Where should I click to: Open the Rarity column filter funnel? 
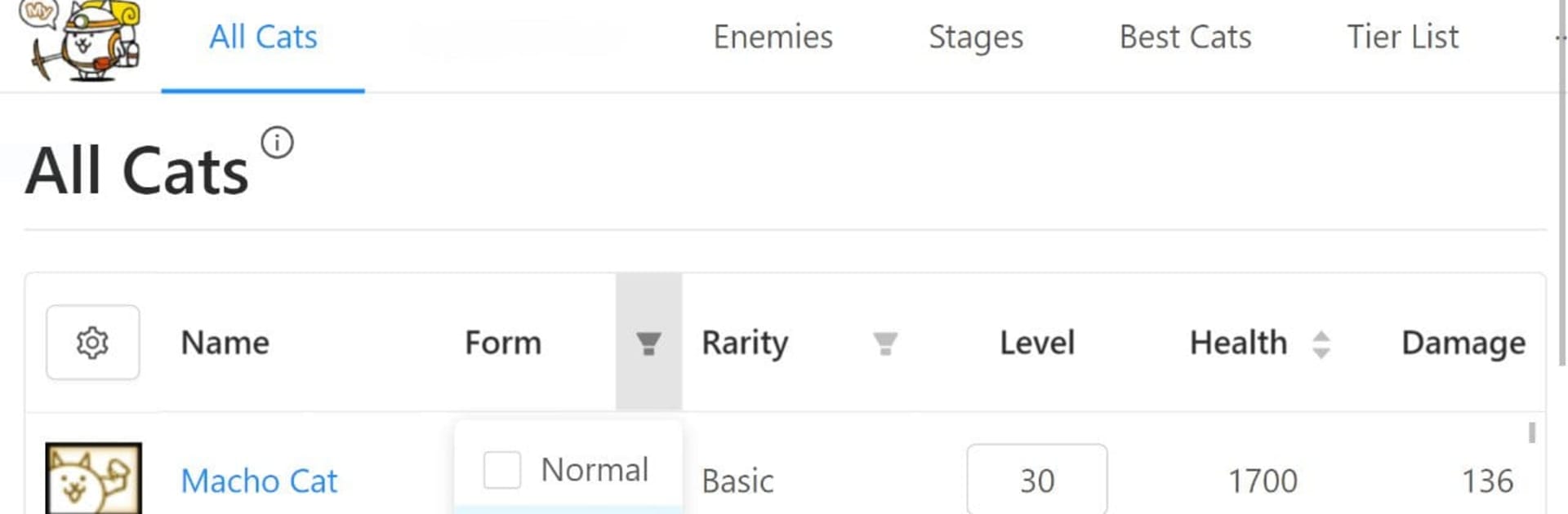click(885, 343)
